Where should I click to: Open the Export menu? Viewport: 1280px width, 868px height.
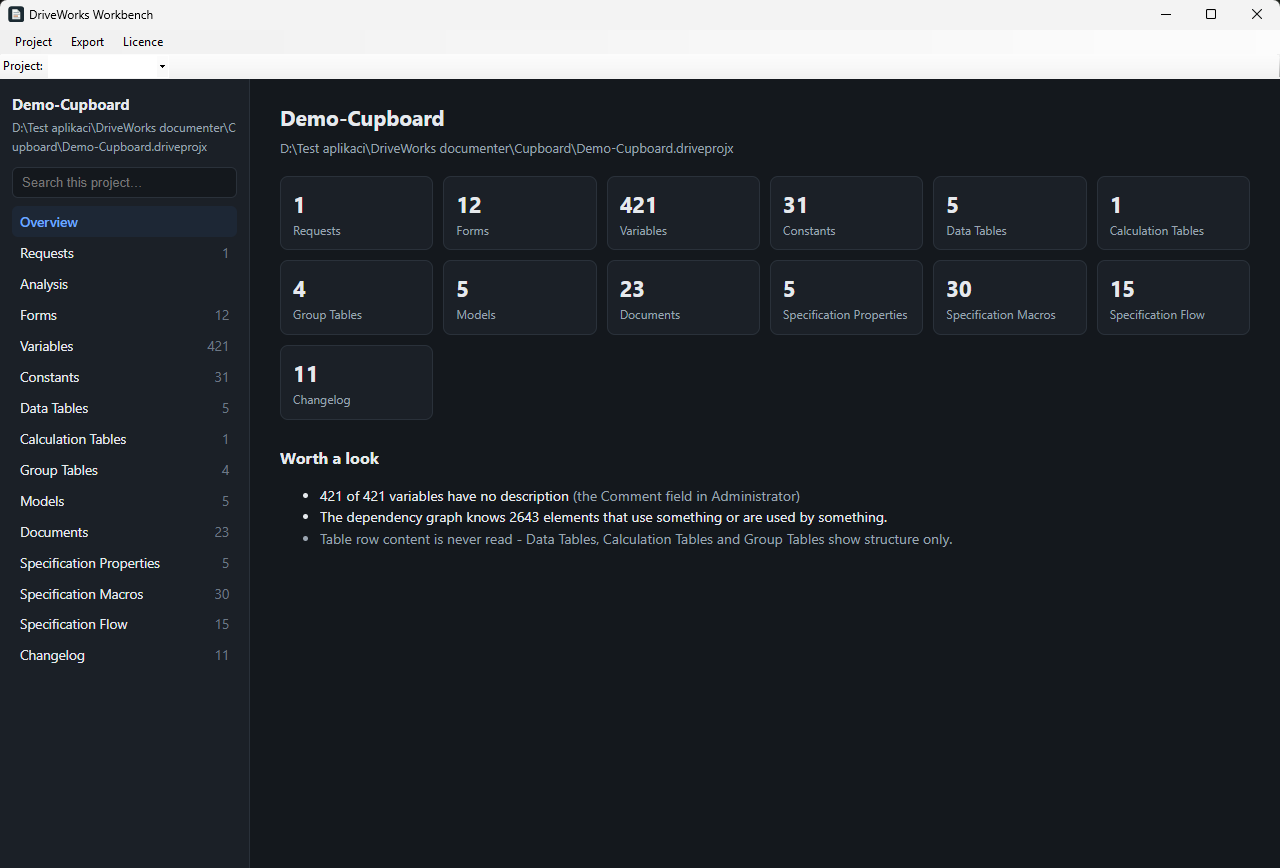pos(87,42)
